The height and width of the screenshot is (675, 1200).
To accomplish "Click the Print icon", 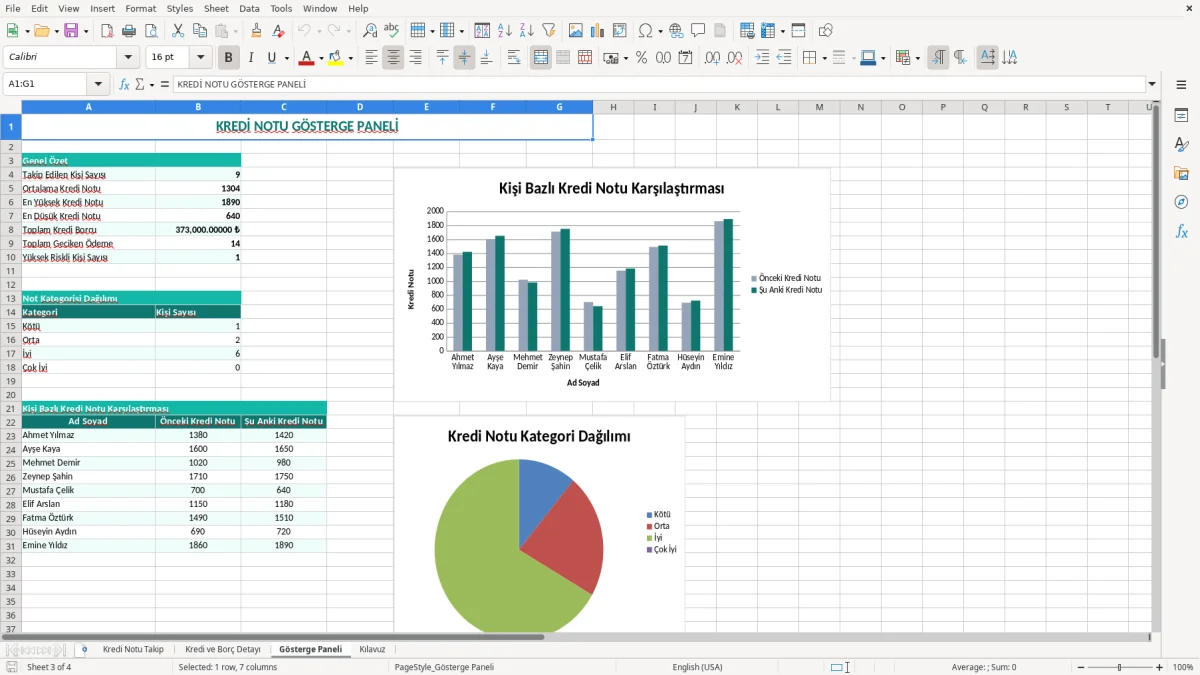I will point(128,31).
